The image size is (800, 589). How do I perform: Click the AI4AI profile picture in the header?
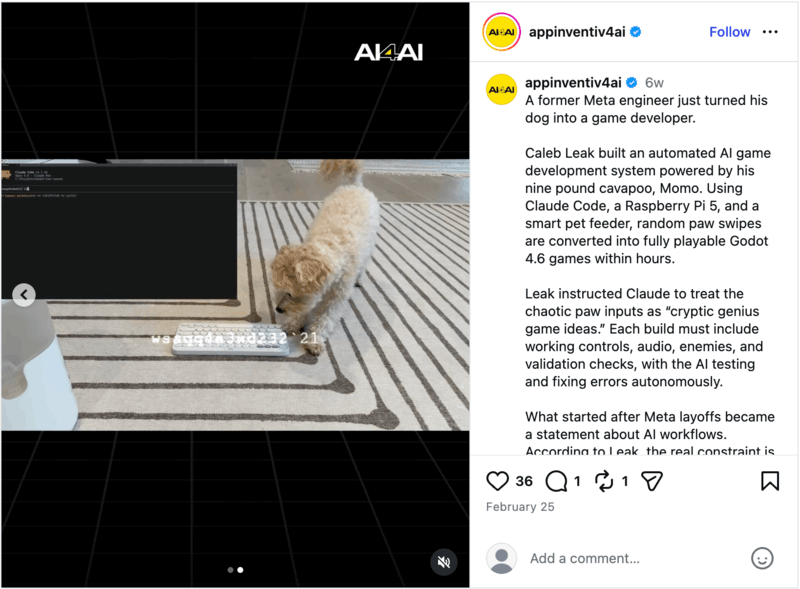(502, 32)
